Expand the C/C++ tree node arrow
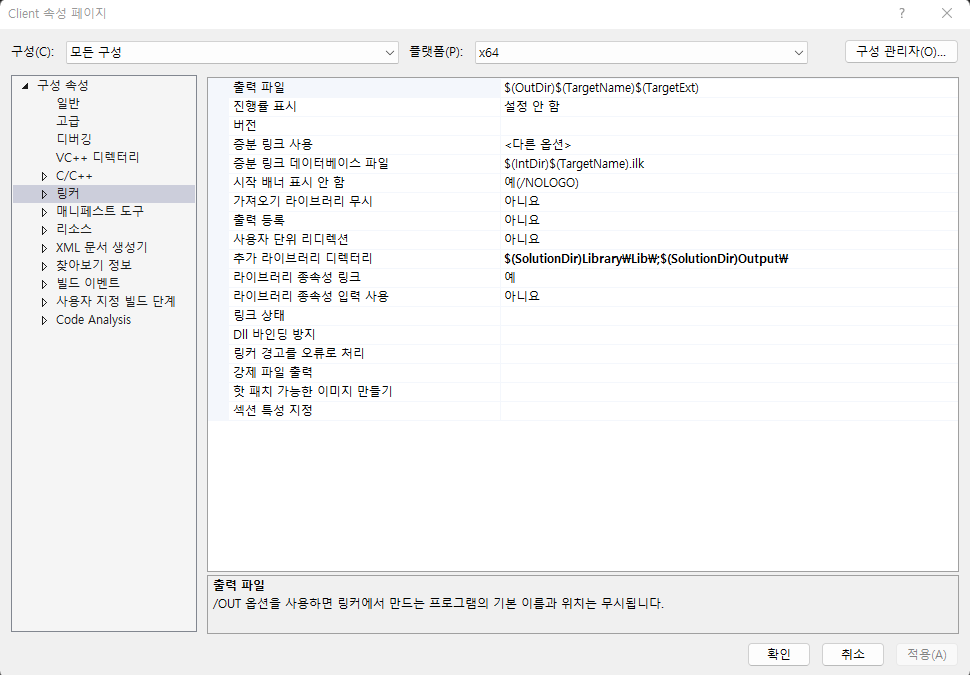Image resolution: width=970 pixels, height=675 pixels. click(44, 176)
